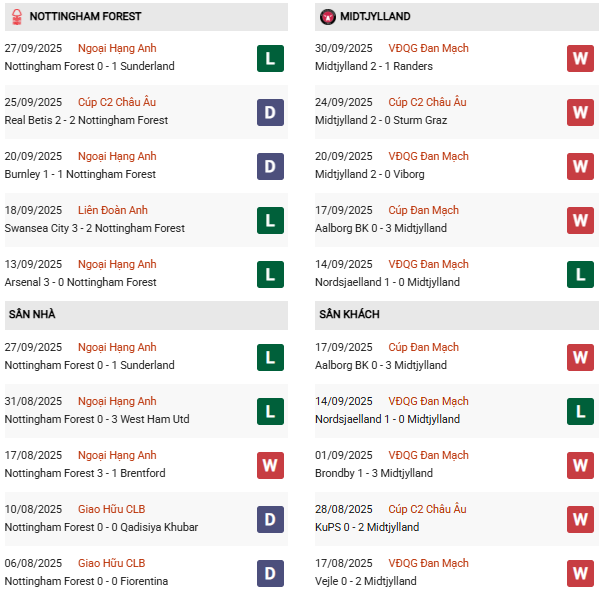This screenshot has height=592, width=600.
Task: Select D badge beside Burnley 1-1 result
Action: pyautogui.click(x=269, y=166)
